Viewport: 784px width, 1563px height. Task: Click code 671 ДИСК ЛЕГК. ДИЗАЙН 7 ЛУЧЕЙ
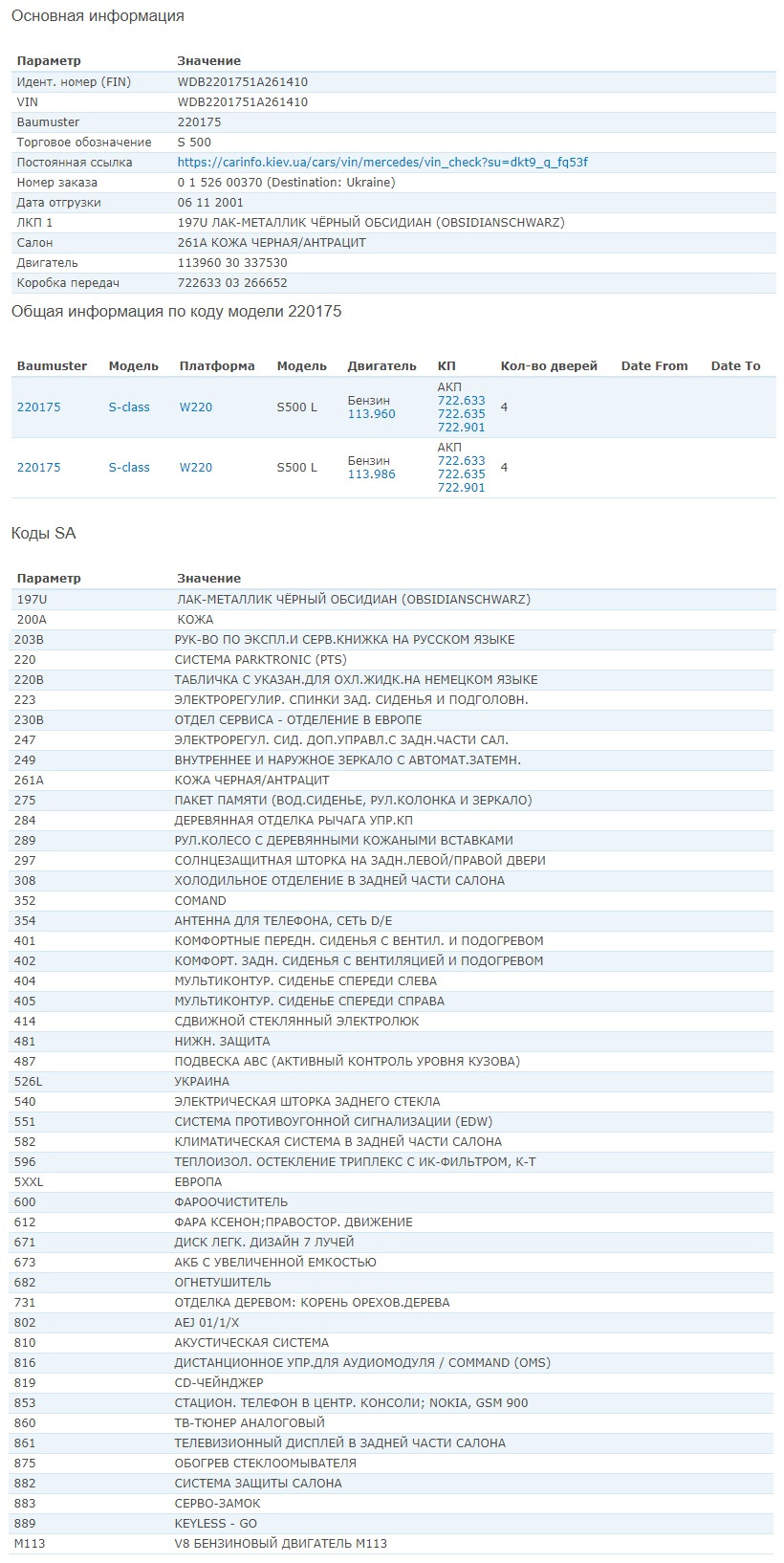click(x=392, y=1243)
